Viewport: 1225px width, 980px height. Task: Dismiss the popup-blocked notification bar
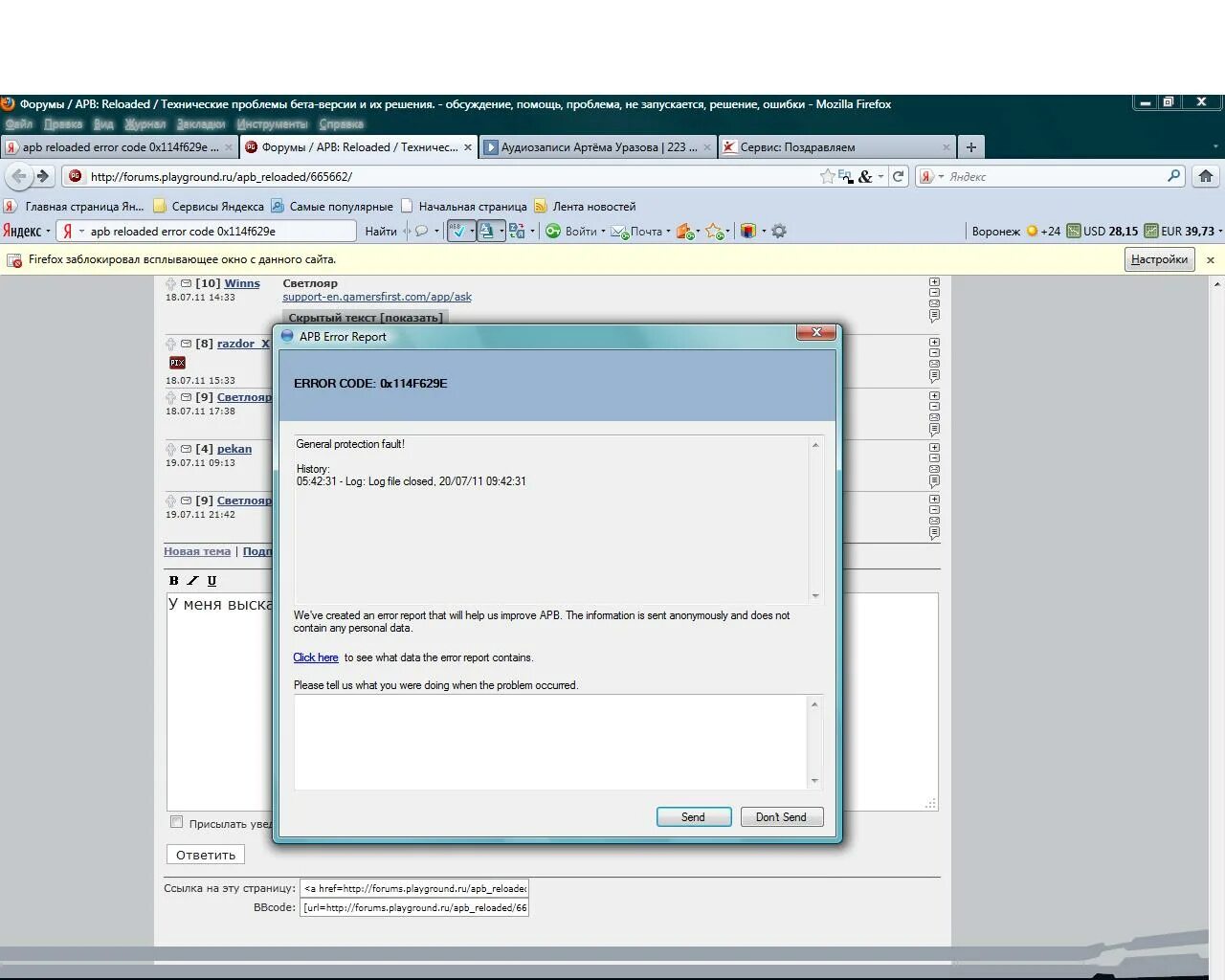(x=1211, y=259)
